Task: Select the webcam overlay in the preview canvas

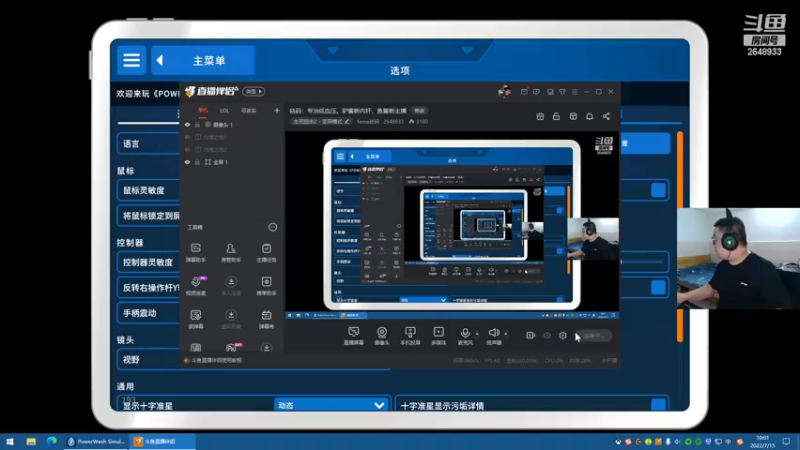Action: 593,238
